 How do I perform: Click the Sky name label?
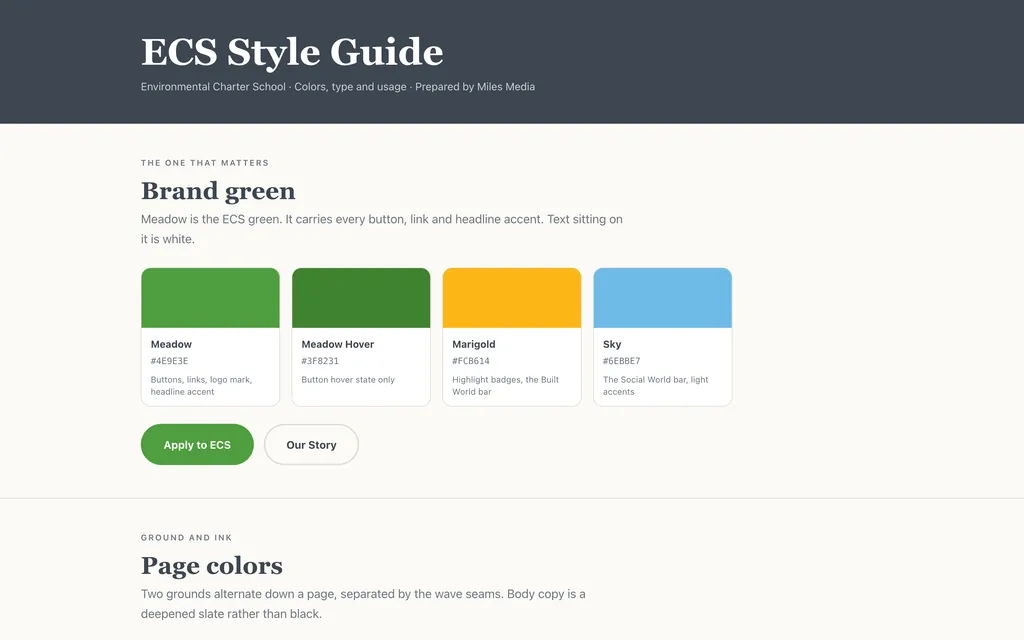612,344
